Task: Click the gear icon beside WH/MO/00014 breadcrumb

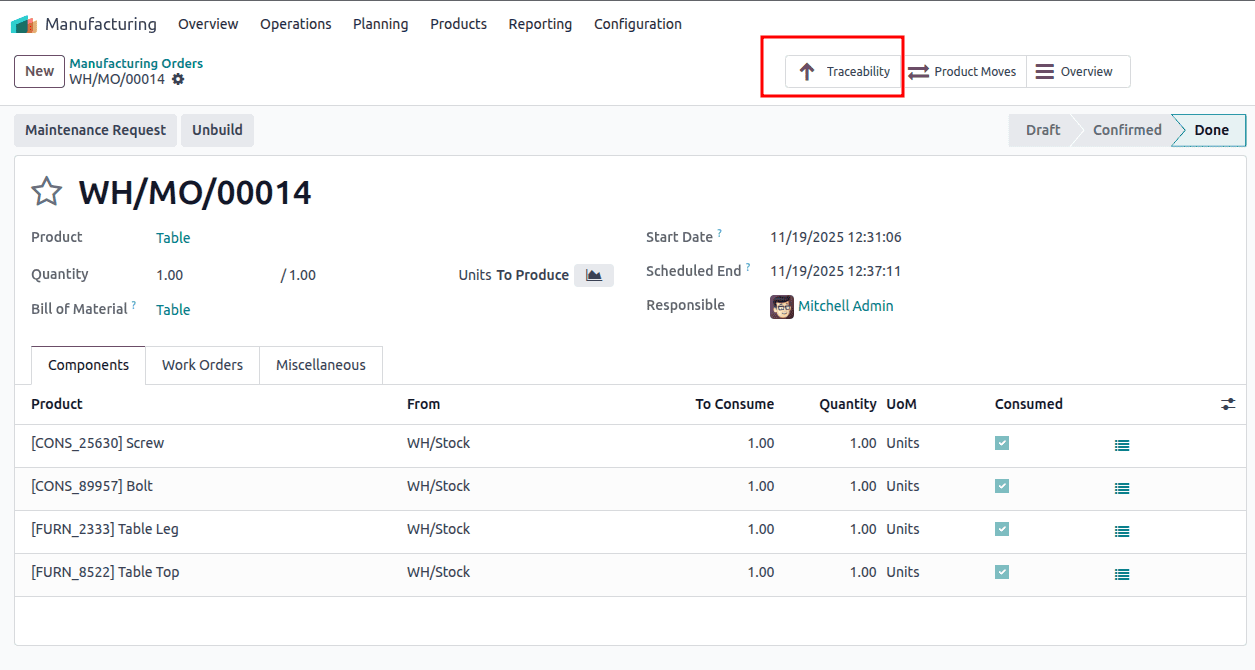Action: click(x=178, y=78)
